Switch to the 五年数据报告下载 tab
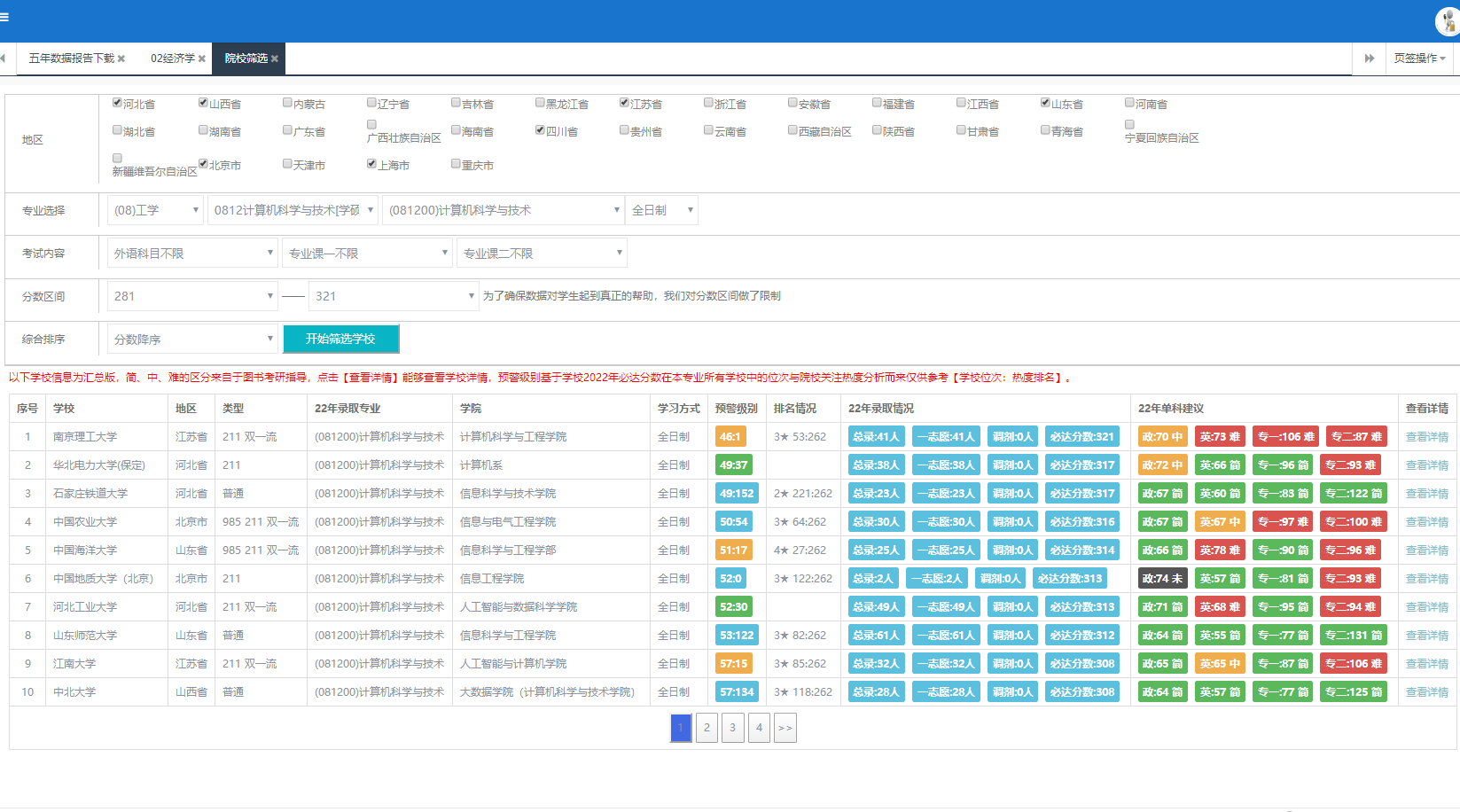 click(x=71, y=59)
